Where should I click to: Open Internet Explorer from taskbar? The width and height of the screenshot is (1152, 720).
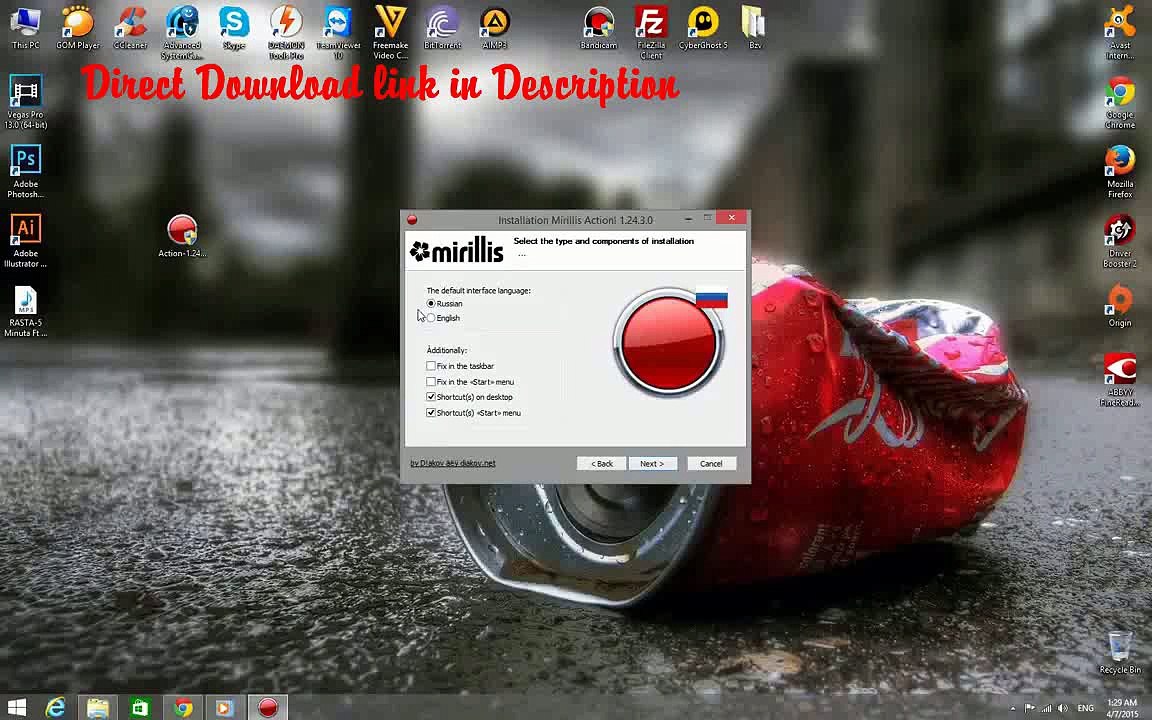pos(56,708)
